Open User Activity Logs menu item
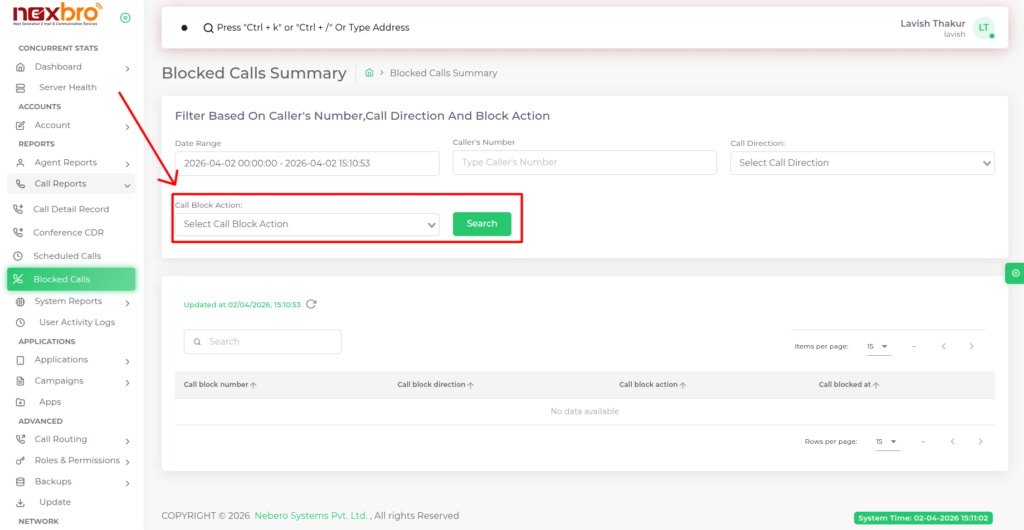The height and width of the screenshot is (530, 1024). (x=76, y=322)
